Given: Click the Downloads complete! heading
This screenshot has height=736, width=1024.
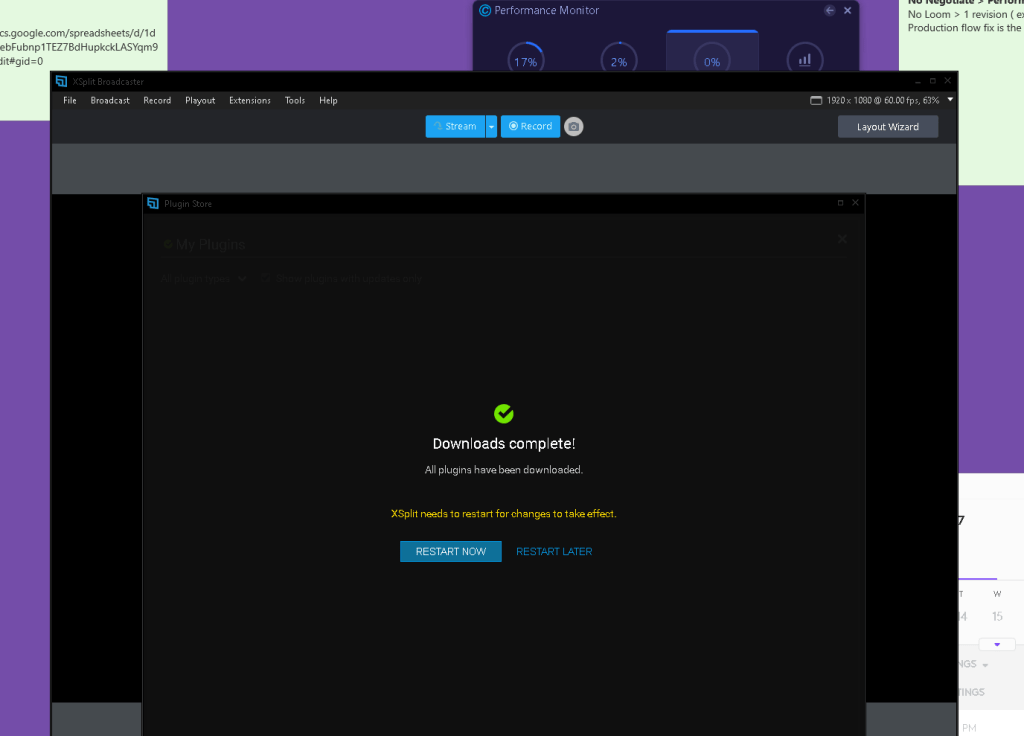Looking at the screenshot, I should click(504, 444).
